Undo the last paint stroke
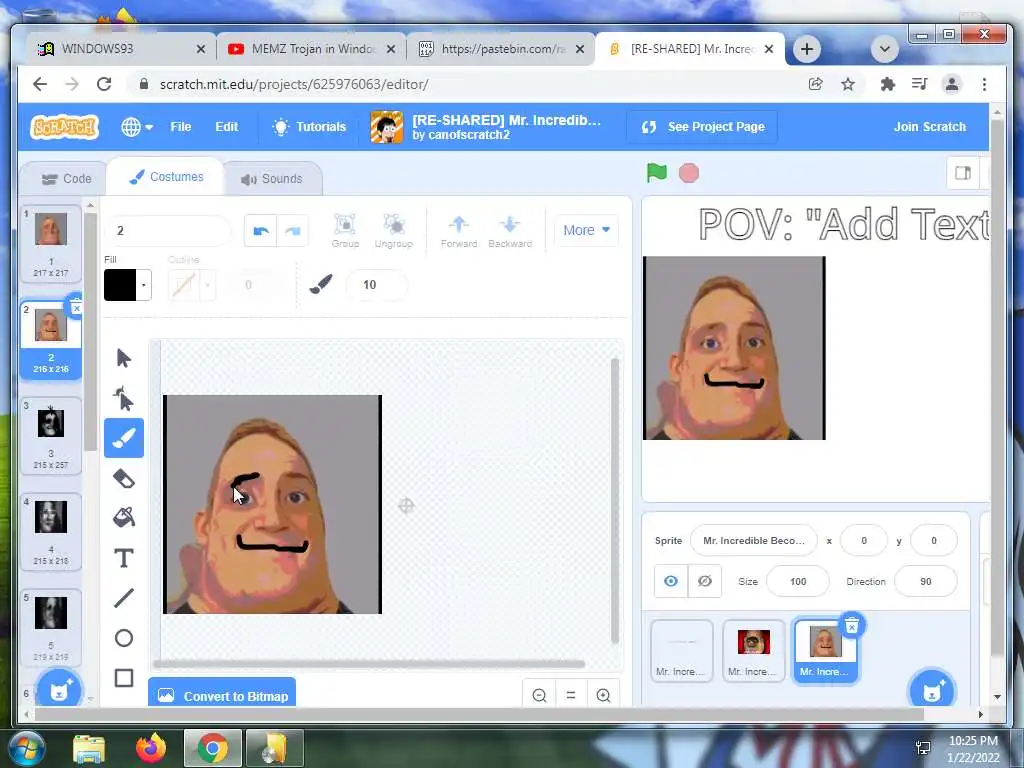The image size is (1024, 768). [261, 231]
